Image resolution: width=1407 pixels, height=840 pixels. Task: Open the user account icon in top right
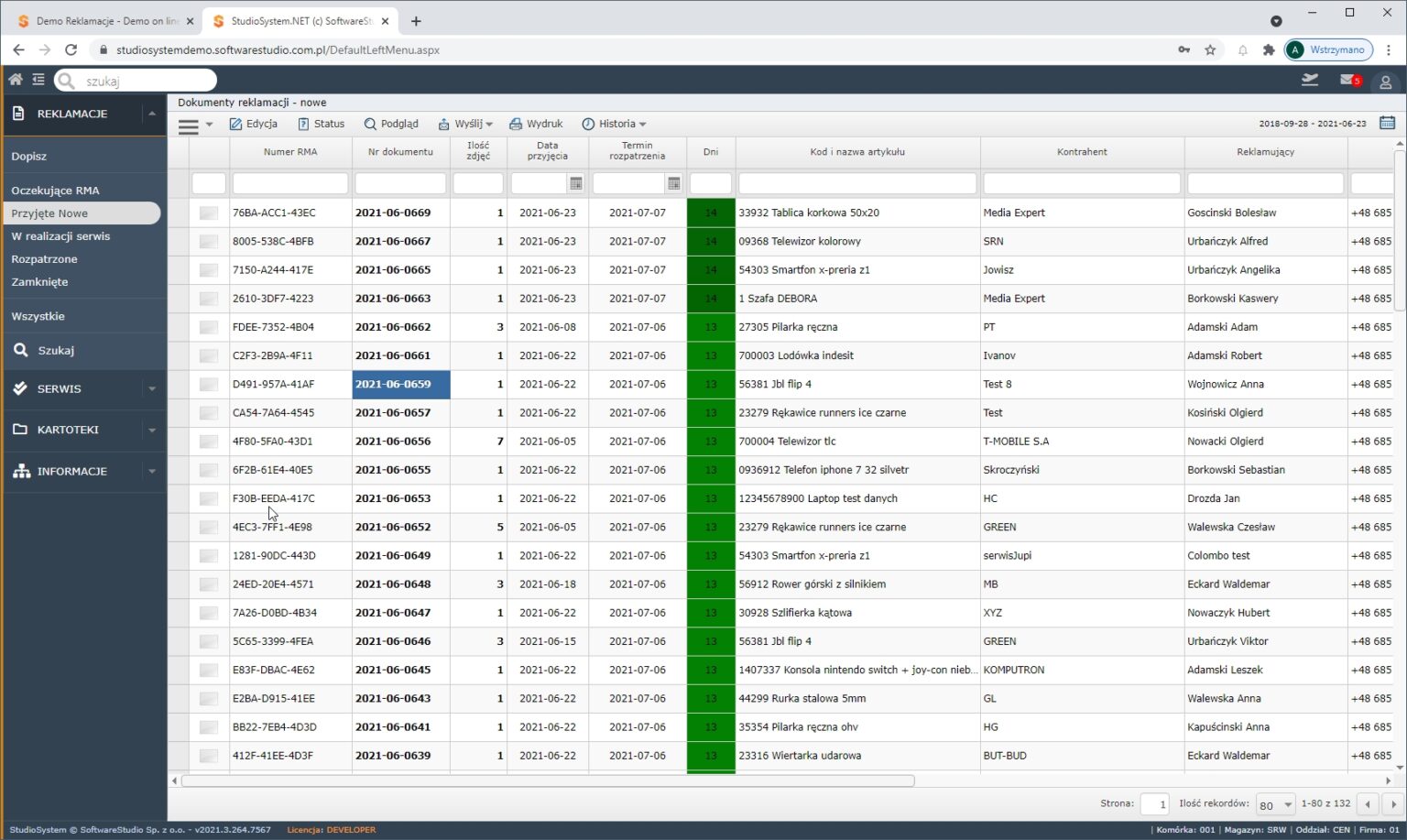(1383, 80)
